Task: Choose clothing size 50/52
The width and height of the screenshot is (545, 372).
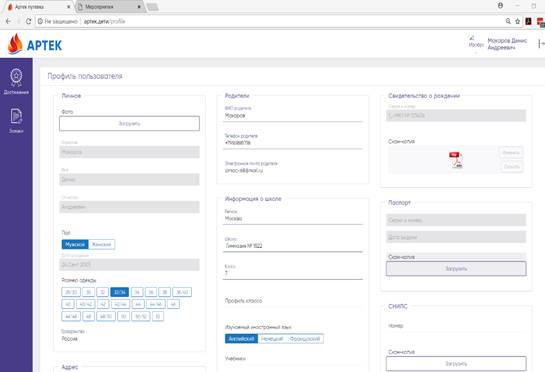Action: (140, 316)
